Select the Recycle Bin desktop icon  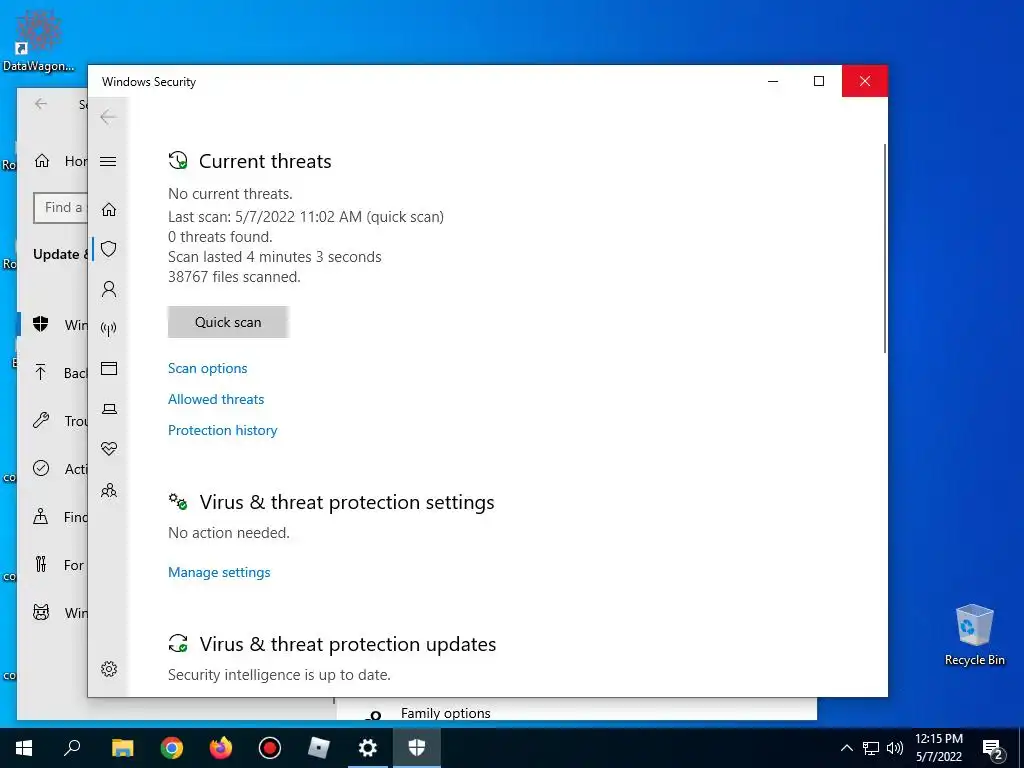[974, 635]
